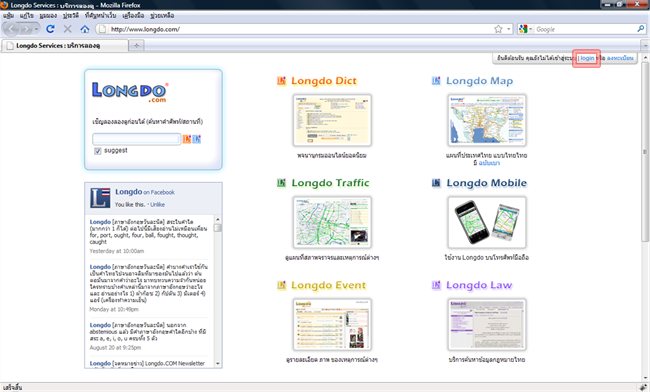Open the Google search engine selector
This screenshot has width=650, height=392.
tap(526, 29)
